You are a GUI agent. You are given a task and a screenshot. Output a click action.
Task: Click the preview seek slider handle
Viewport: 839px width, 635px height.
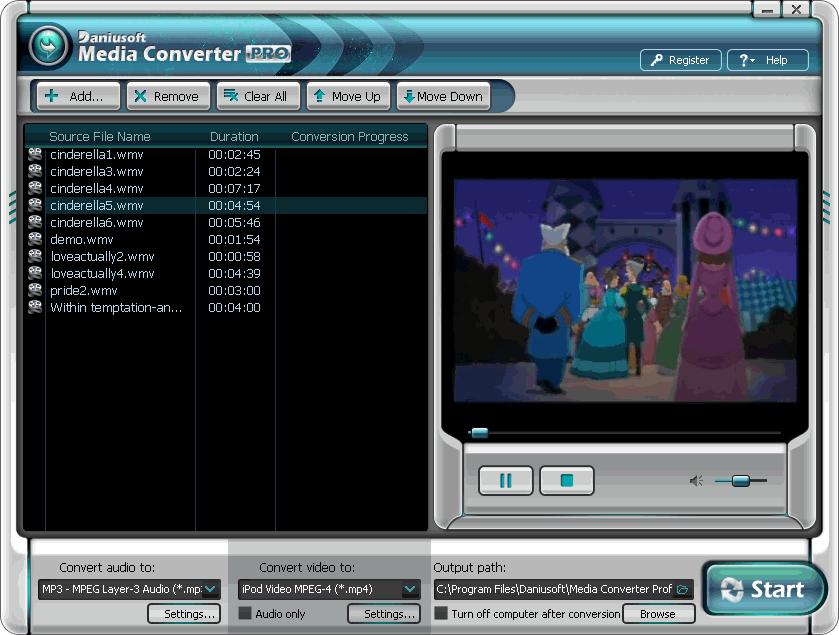479,433
